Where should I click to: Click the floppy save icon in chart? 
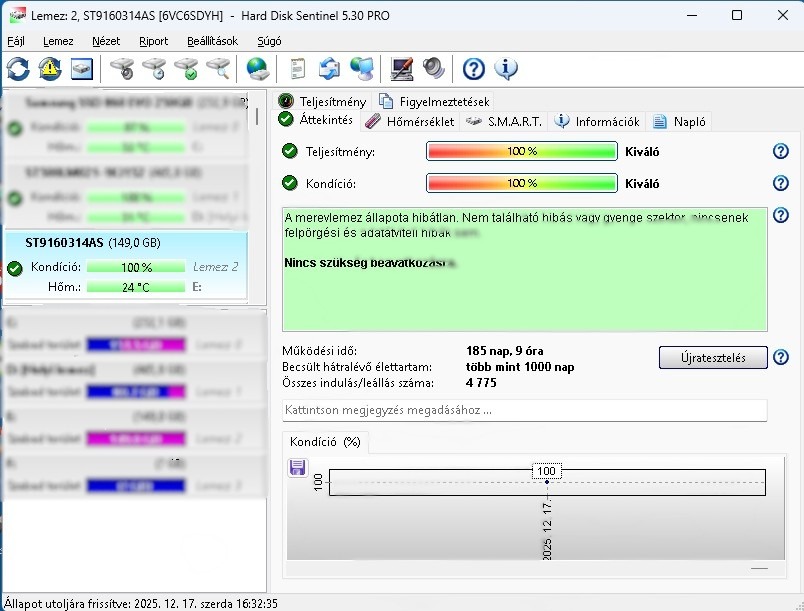pyautogui.click(x=297, y=467)
